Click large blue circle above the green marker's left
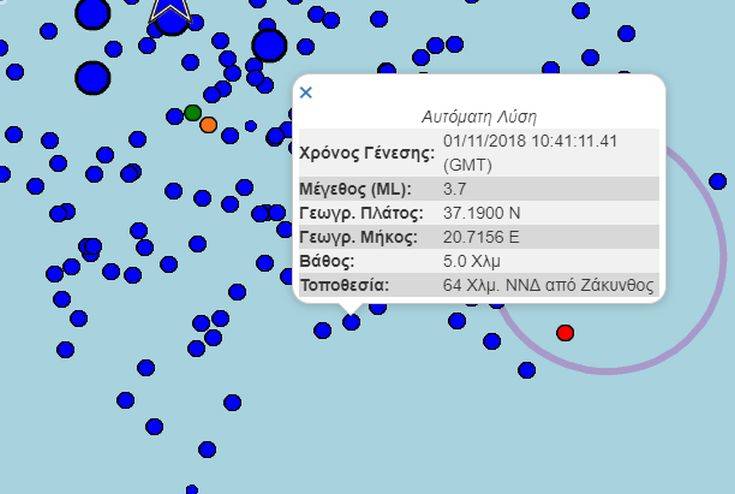735x494 pixels. point(92,77)
